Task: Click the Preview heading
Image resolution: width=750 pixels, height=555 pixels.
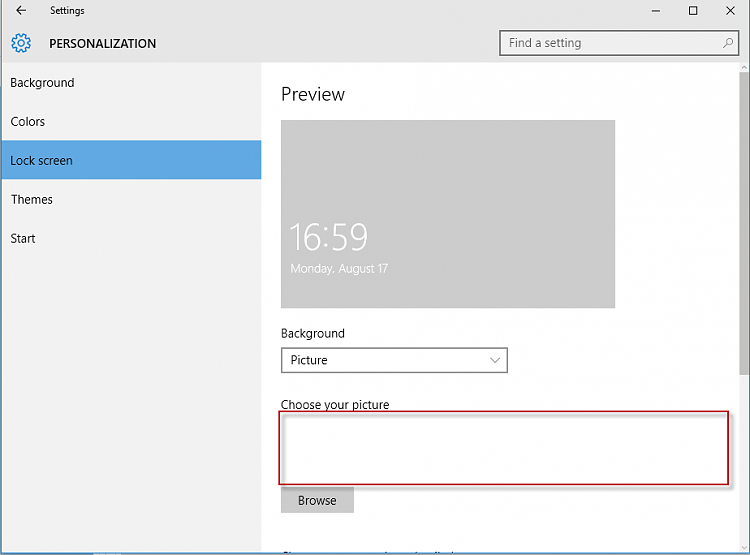Action: 313,94
